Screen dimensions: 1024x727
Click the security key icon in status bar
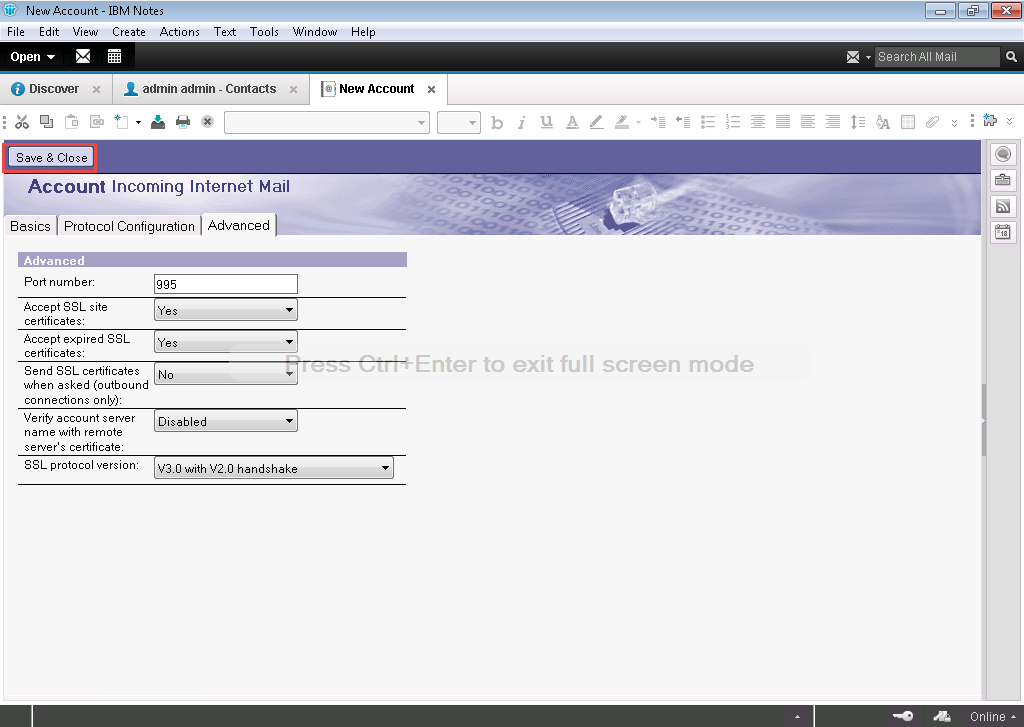(902, 716)
